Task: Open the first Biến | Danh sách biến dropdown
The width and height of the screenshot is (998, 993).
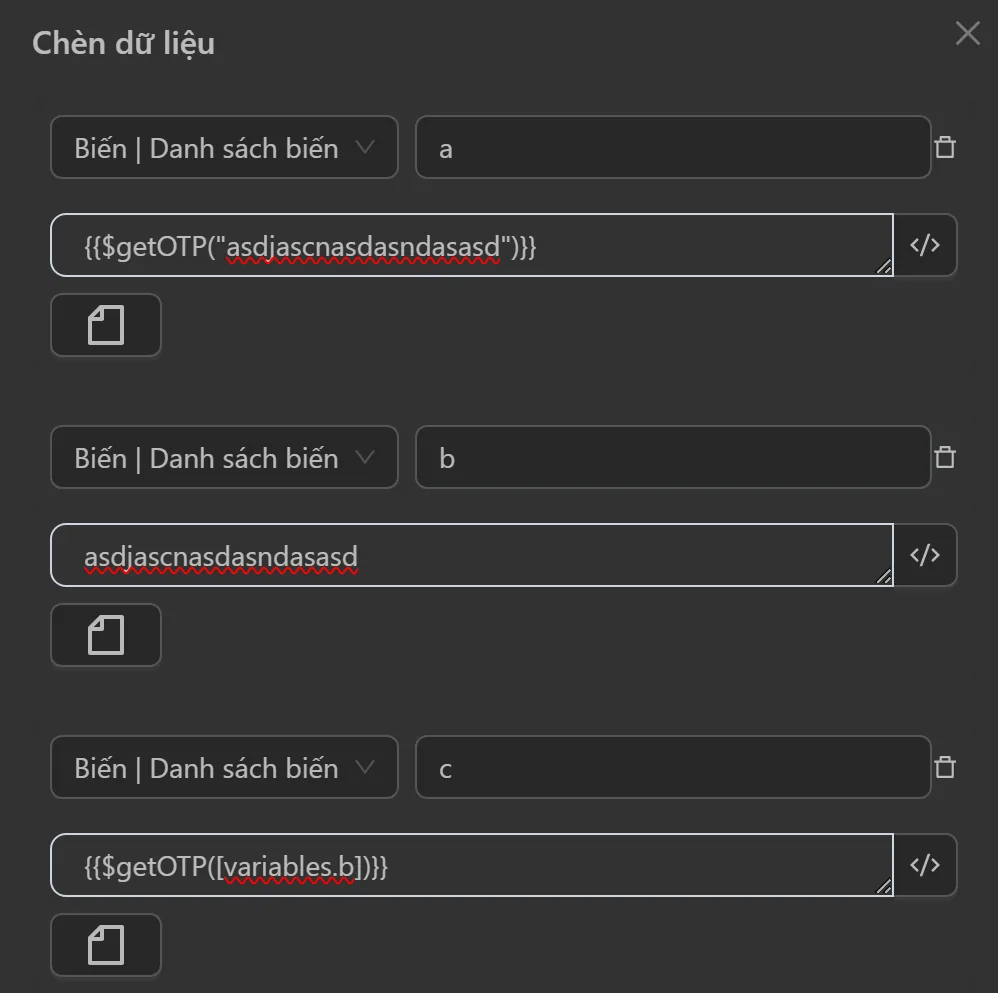Action: click(224, 148)
